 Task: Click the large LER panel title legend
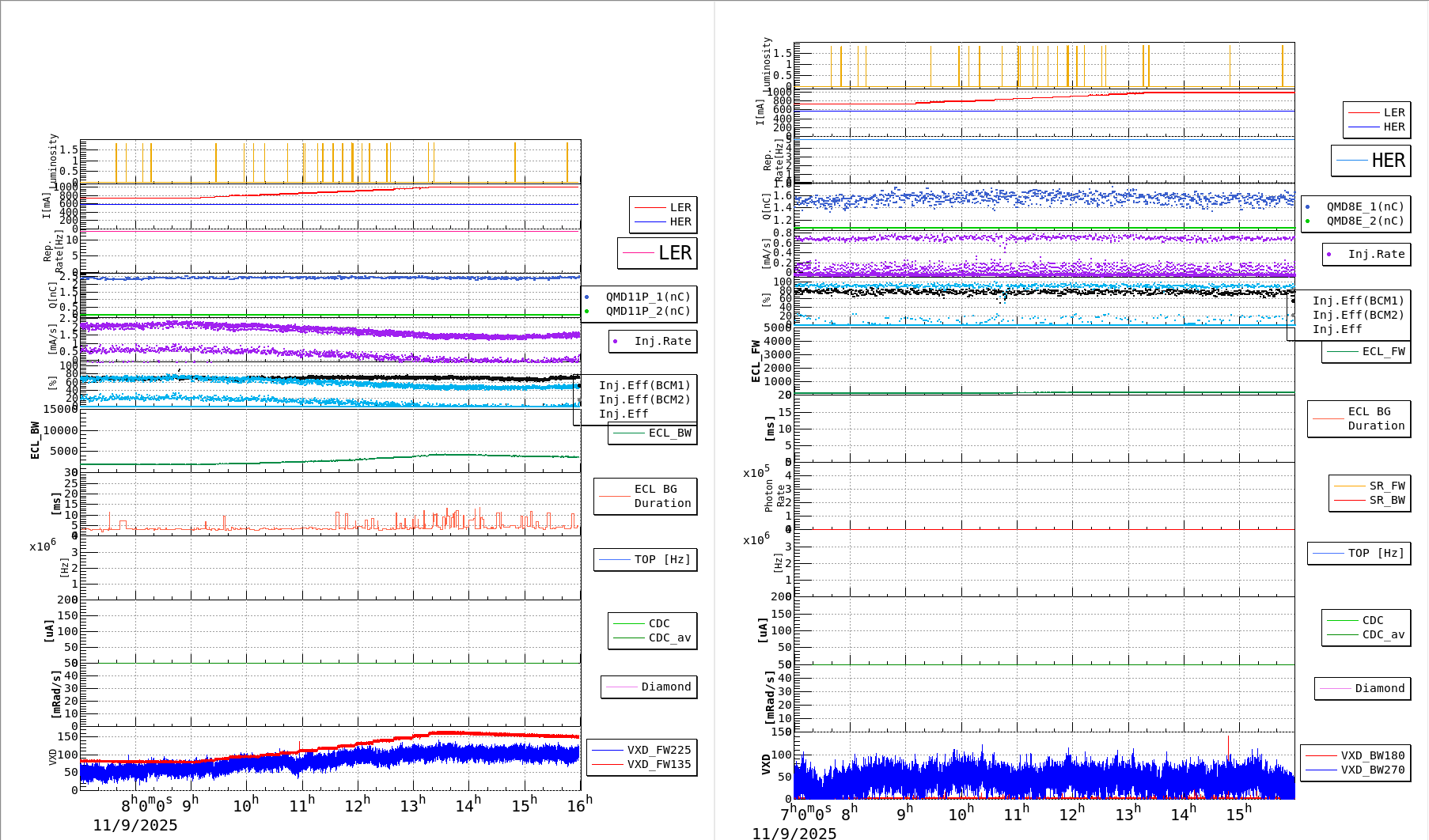point(658,253)
